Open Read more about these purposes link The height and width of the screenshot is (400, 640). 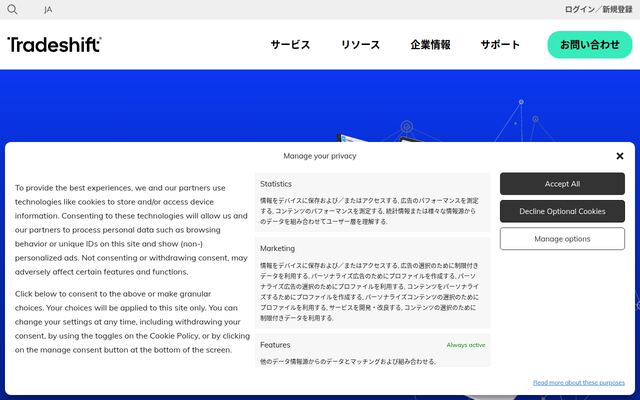click(x=578, y=382)
